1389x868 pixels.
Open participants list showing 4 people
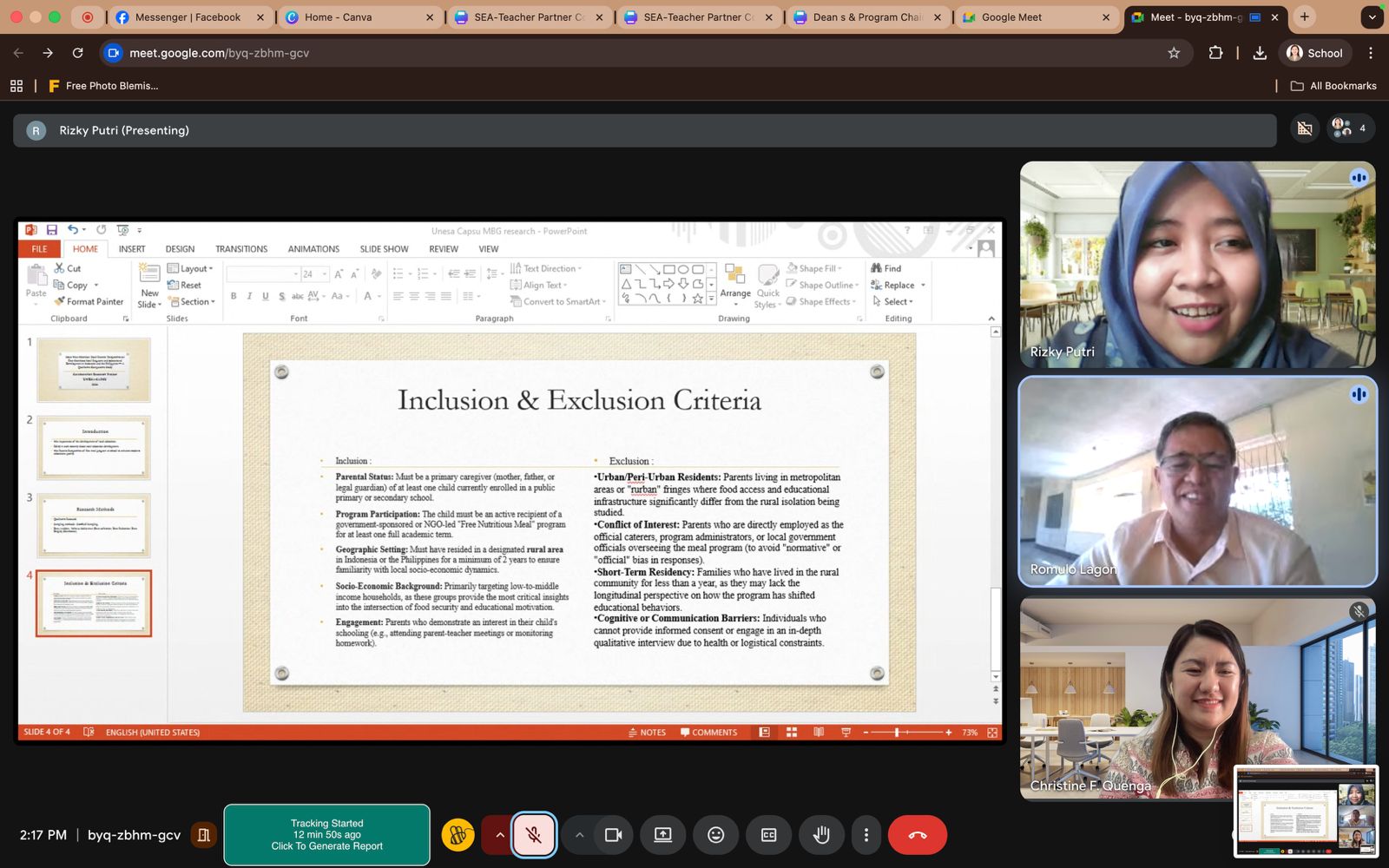[x=1350, y=128]
